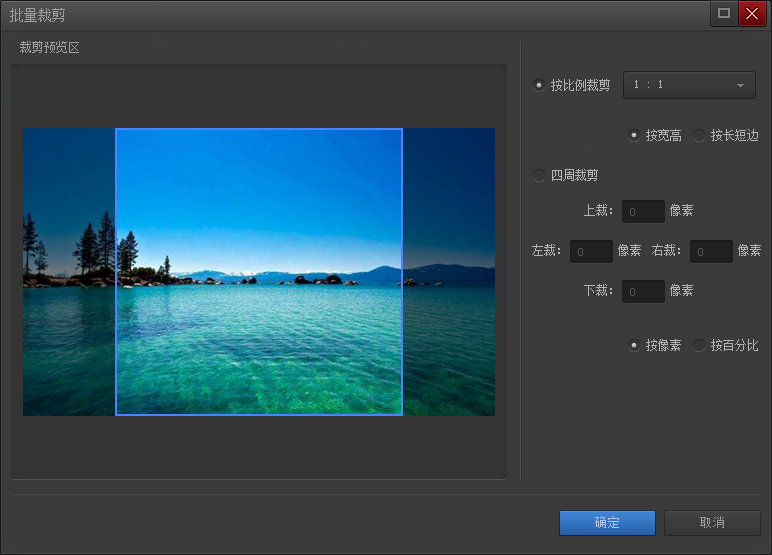Focus the 左裁 input box

click(x=591, y=251)
